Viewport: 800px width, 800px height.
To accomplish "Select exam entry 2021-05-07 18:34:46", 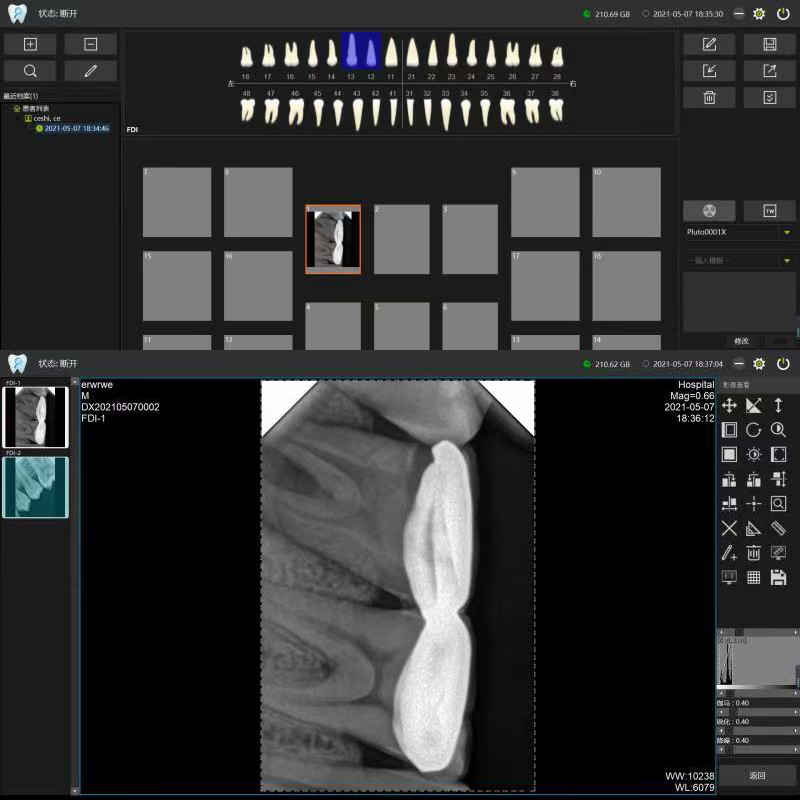I will click(x=76, y=128).
